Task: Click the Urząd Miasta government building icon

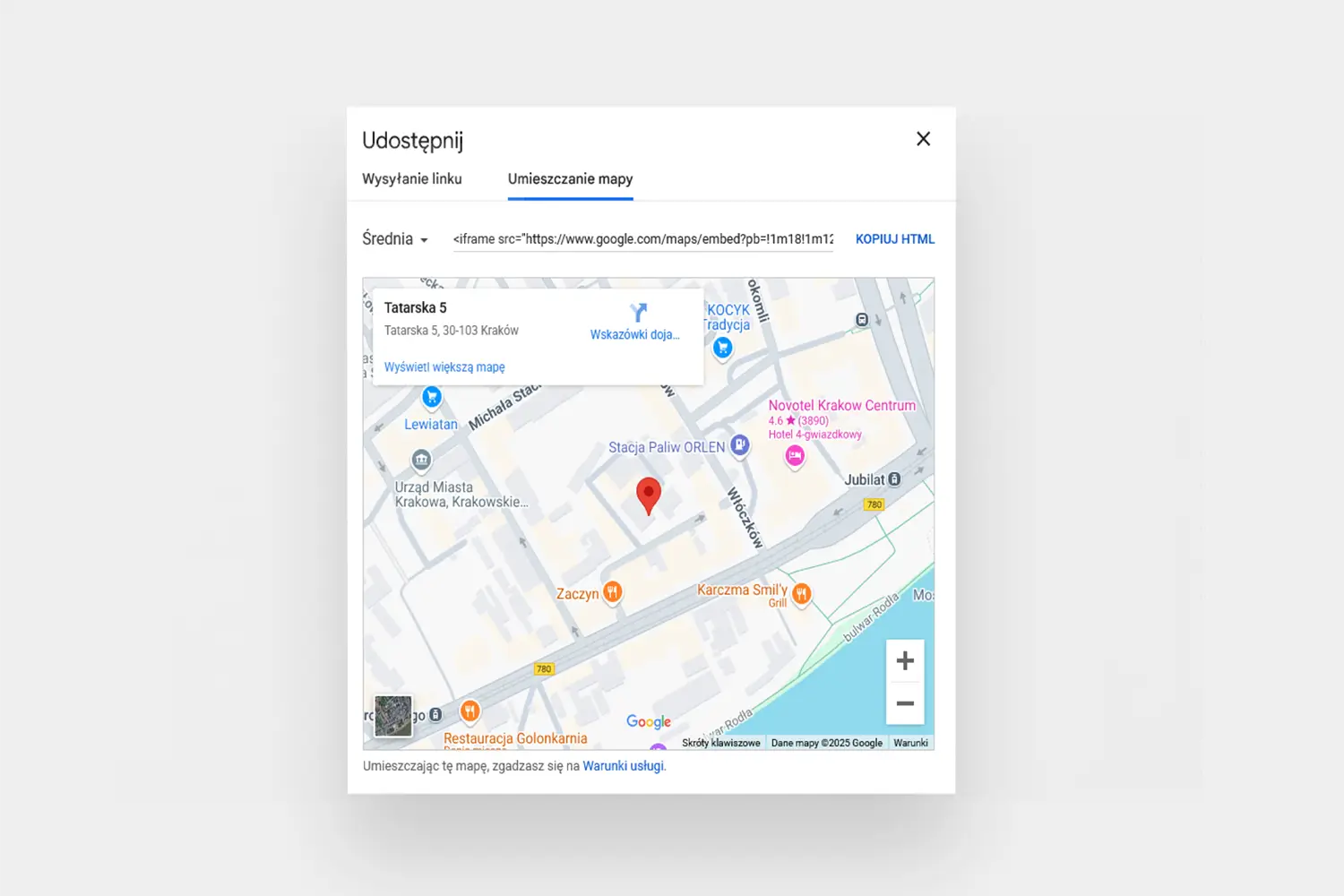Action: pyautogui.click(x=421, y=461)
